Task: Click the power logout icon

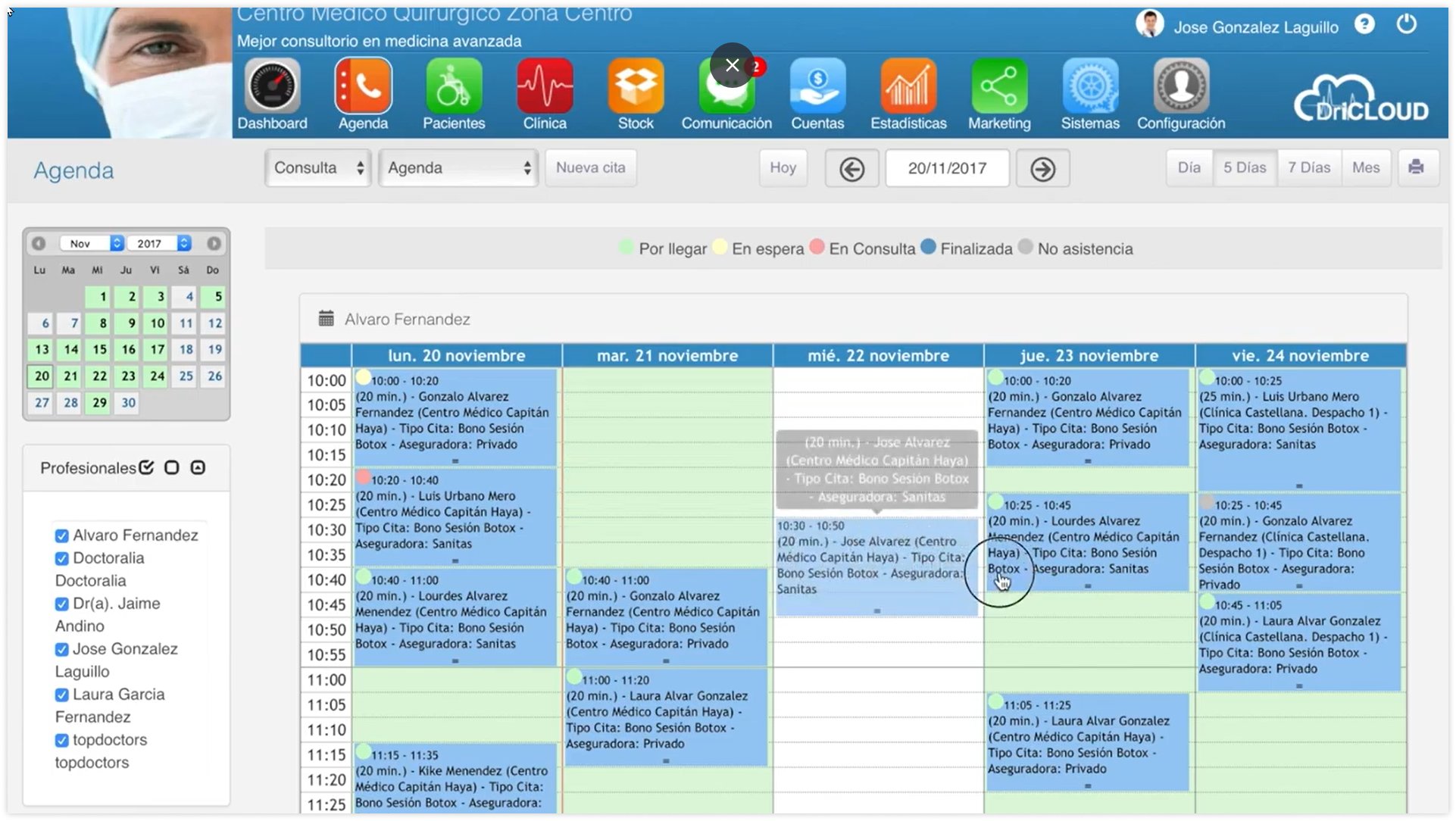Action: point(1406,25)
